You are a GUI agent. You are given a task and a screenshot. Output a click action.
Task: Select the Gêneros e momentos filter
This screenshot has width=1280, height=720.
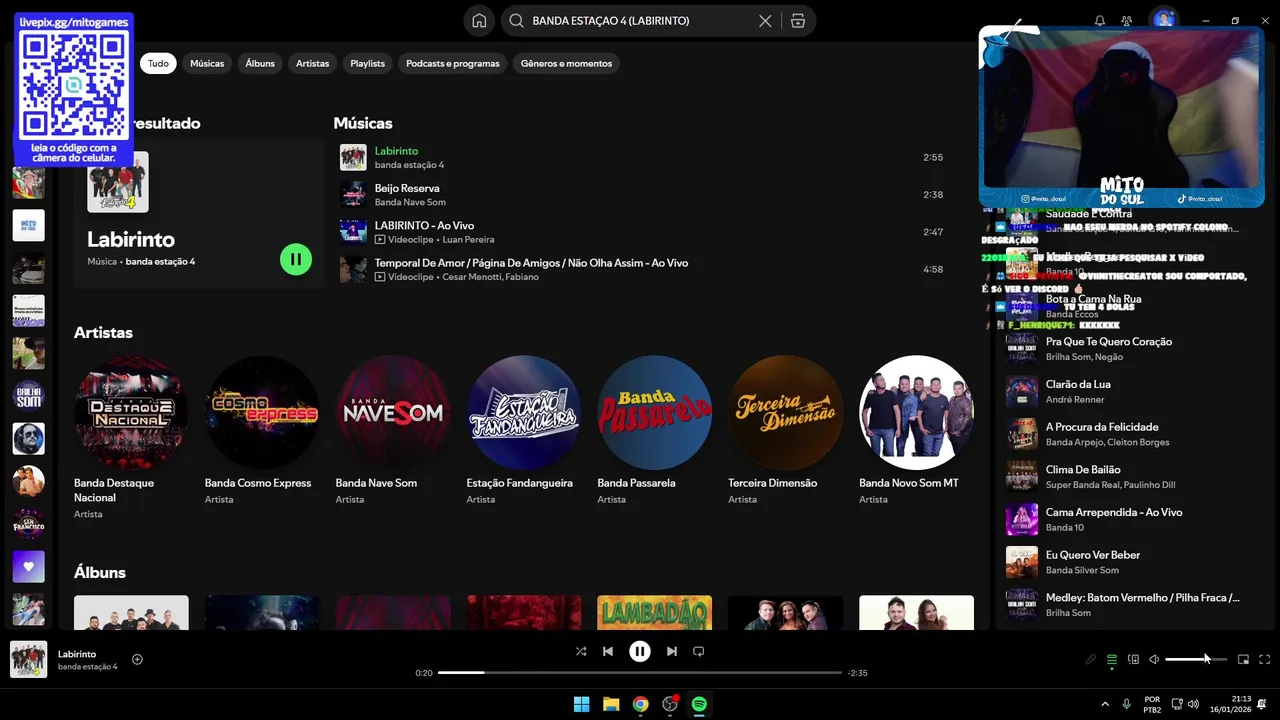point(566,63)
